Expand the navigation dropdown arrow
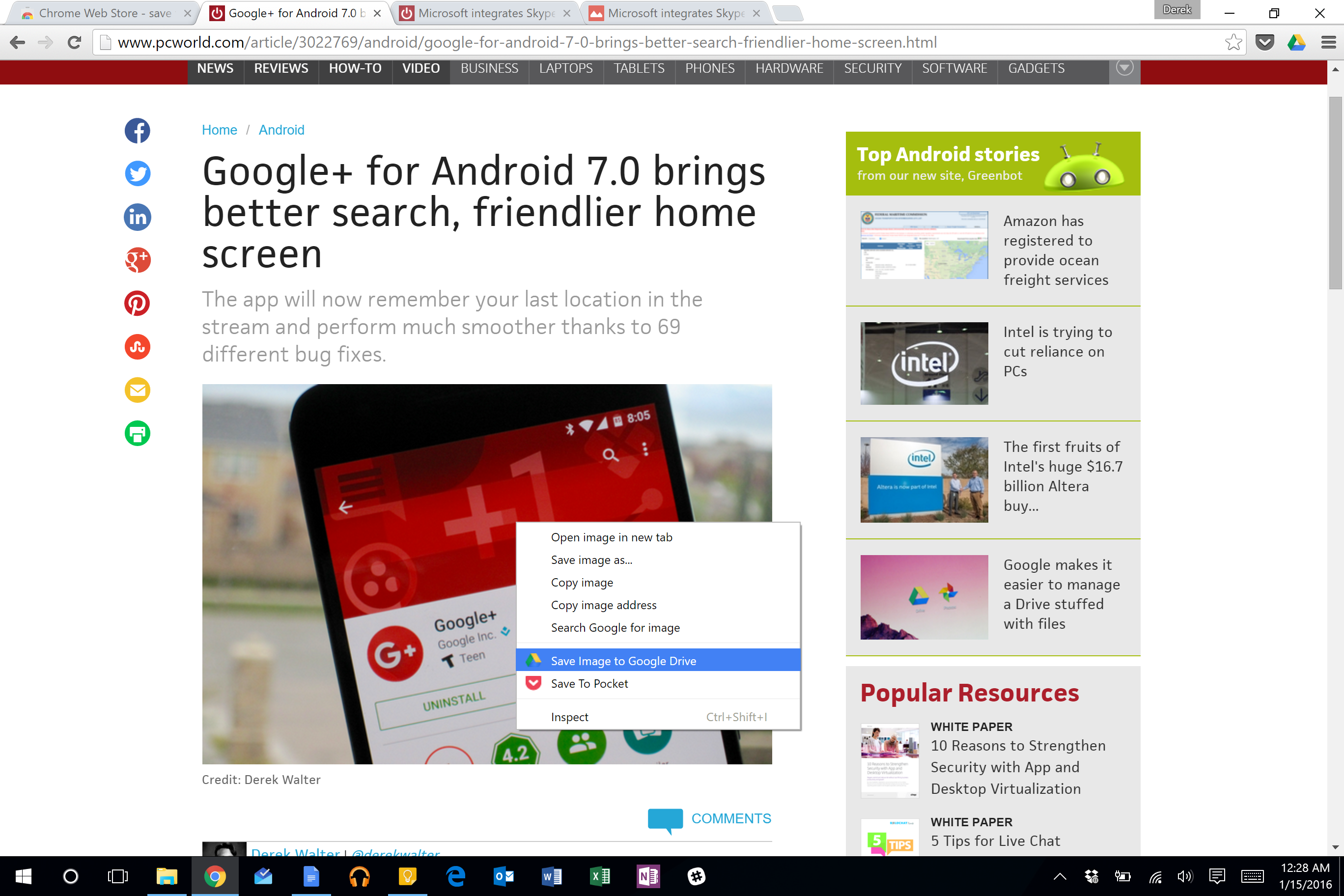Image resolution: width=1344 pixels, height=896 pixels. (x=1124, y=69)
